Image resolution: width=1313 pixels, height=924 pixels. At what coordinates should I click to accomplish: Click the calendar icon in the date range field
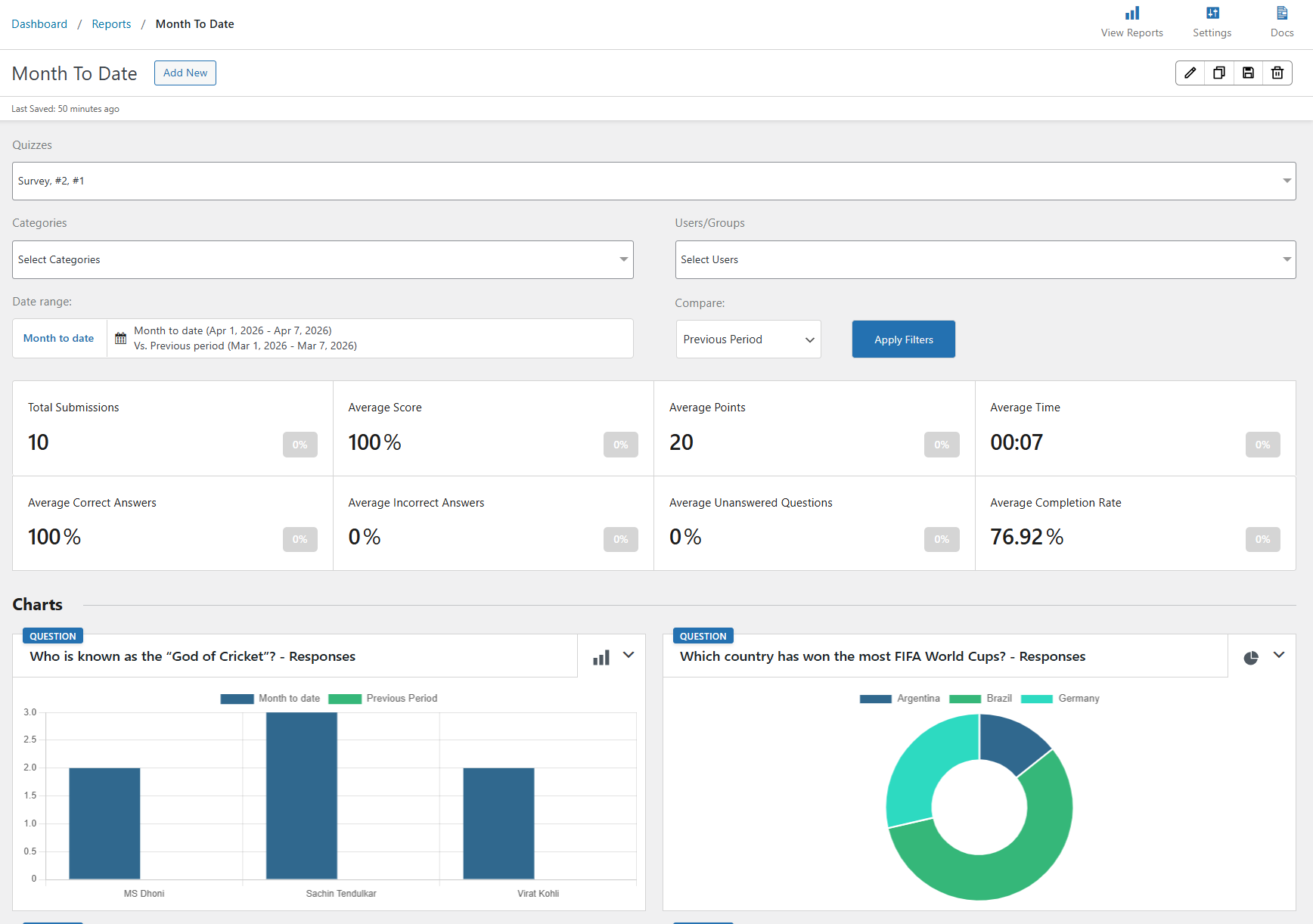coord(120,338)
